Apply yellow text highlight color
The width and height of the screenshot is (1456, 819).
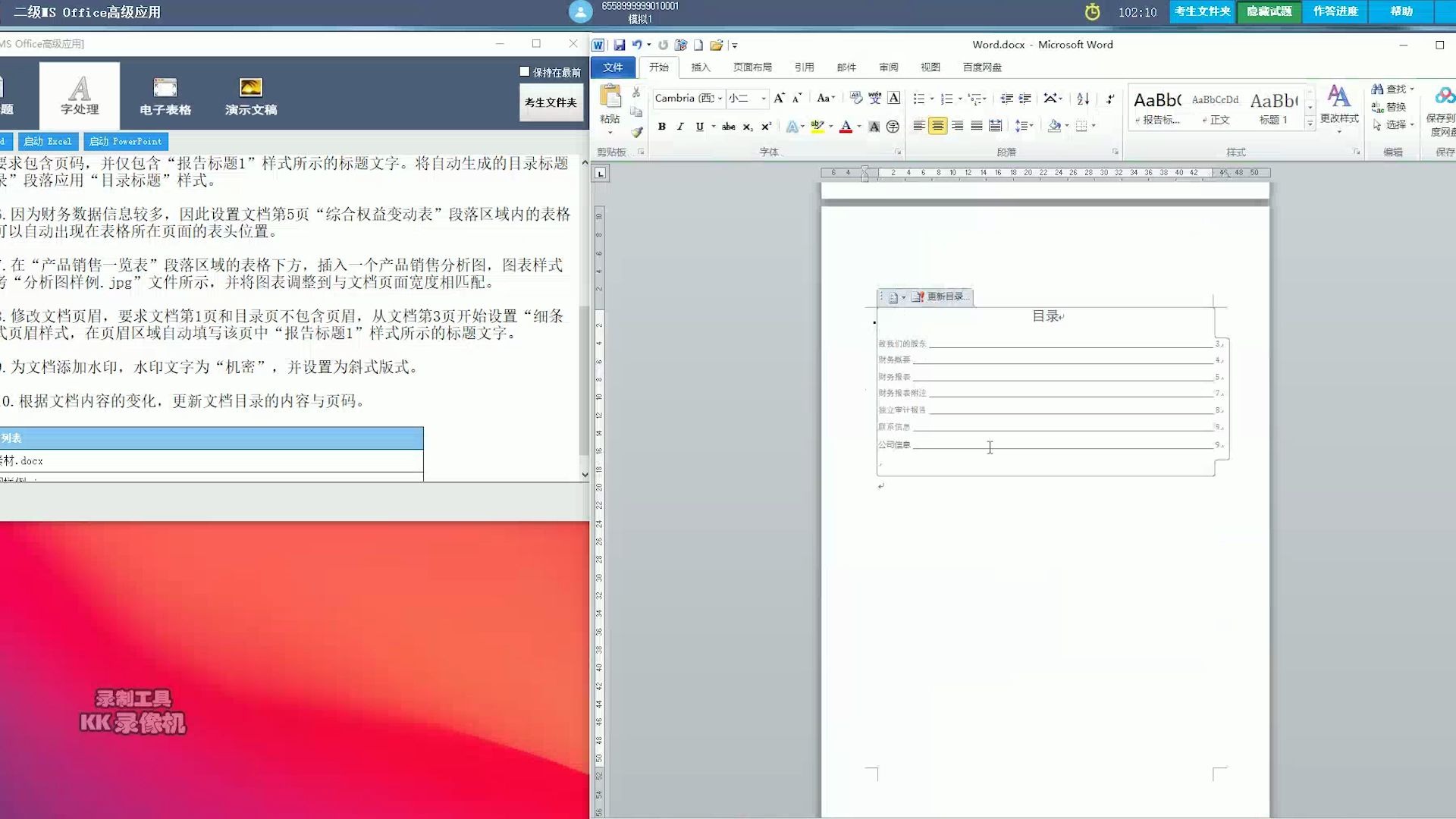tap(818, 127)
